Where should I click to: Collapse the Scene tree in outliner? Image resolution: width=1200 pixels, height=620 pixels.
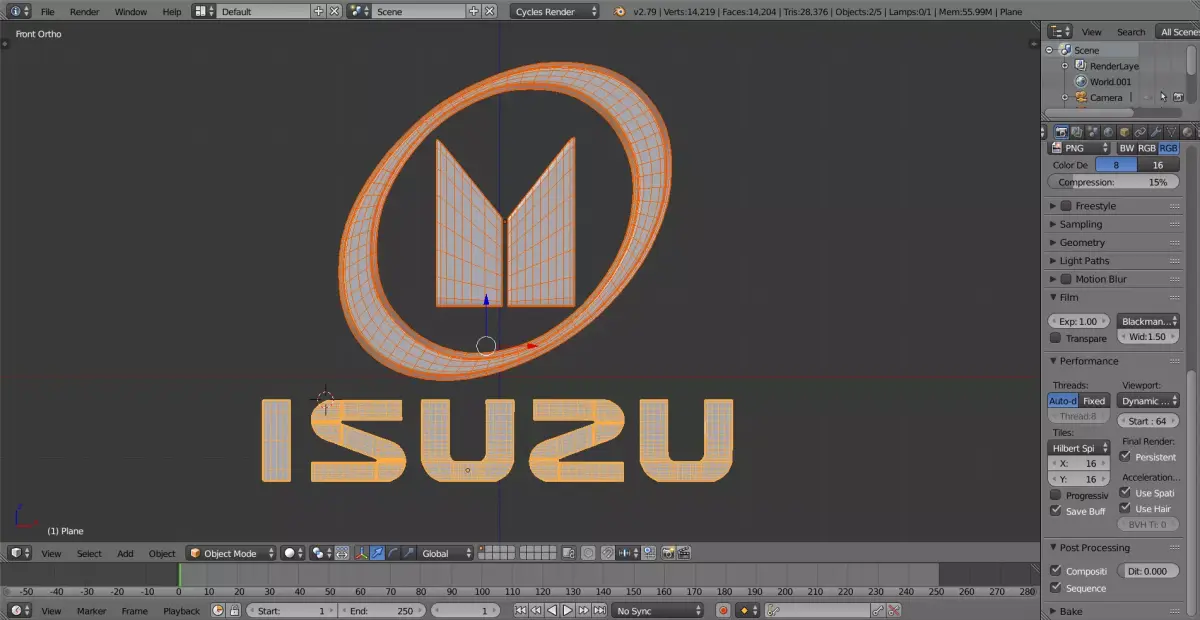[x=1050, y=50]
